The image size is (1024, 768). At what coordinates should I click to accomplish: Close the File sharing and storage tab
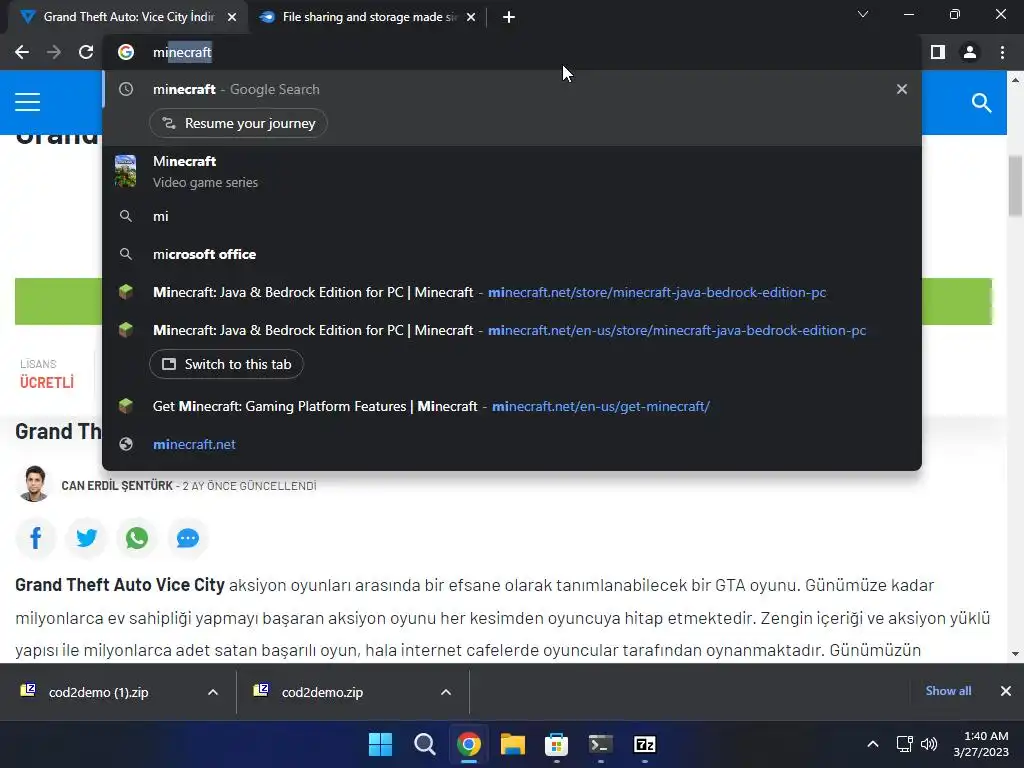(471, 17)
